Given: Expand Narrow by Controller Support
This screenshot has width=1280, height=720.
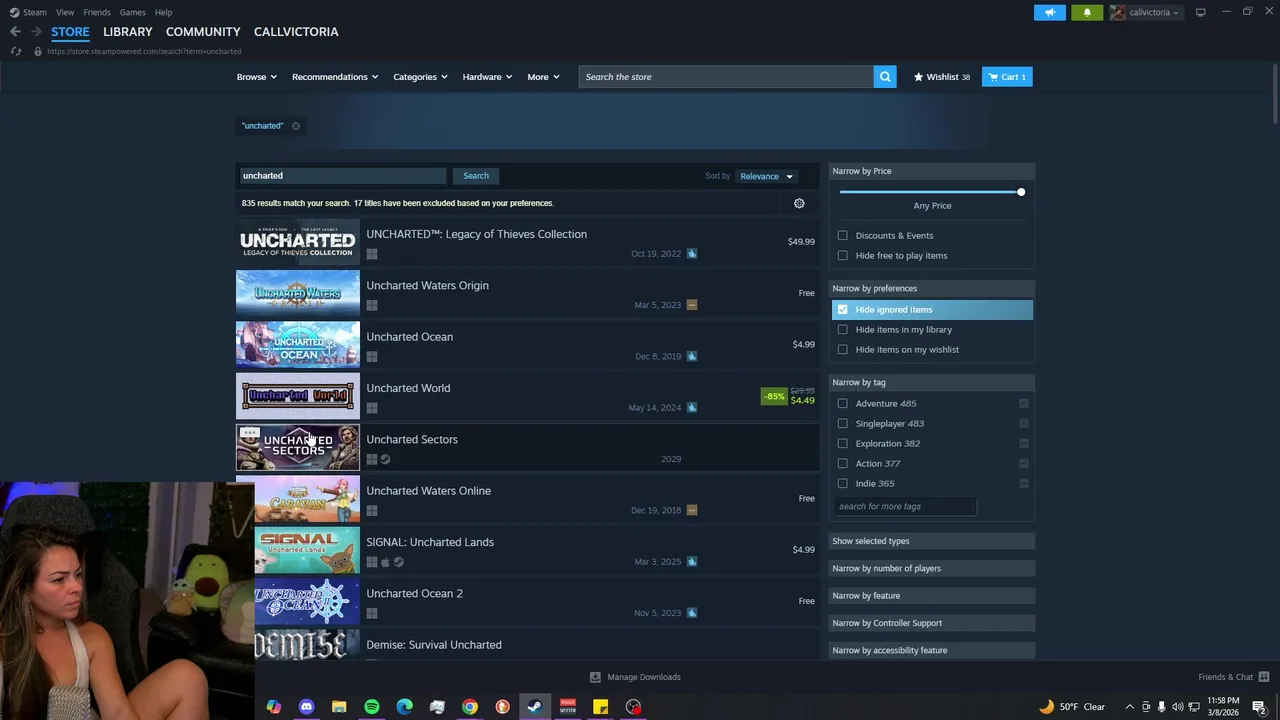Looking at the screenshot, I should pos(932,623).
